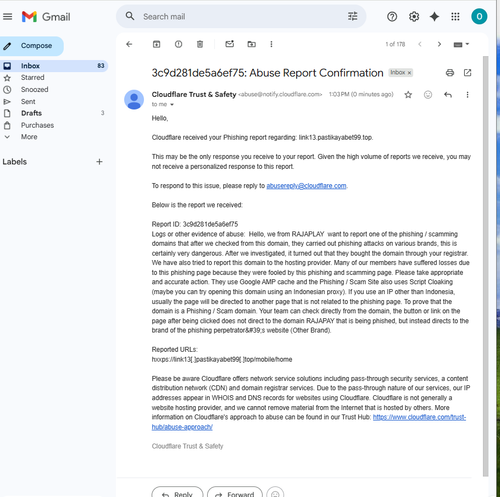This screenshot has height=497, width=500.
Task: Star this message
Action: coord(408,95)
